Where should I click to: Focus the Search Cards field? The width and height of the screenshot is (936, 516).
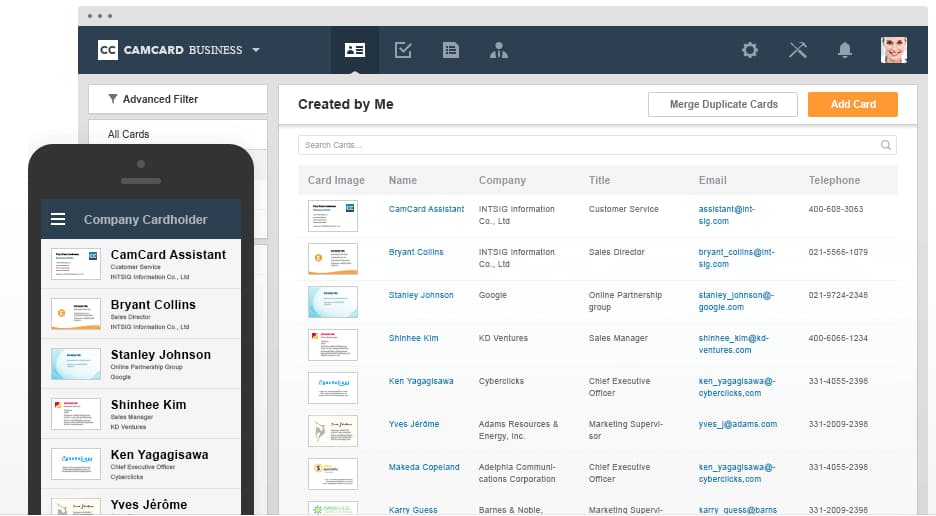[597, 145]
